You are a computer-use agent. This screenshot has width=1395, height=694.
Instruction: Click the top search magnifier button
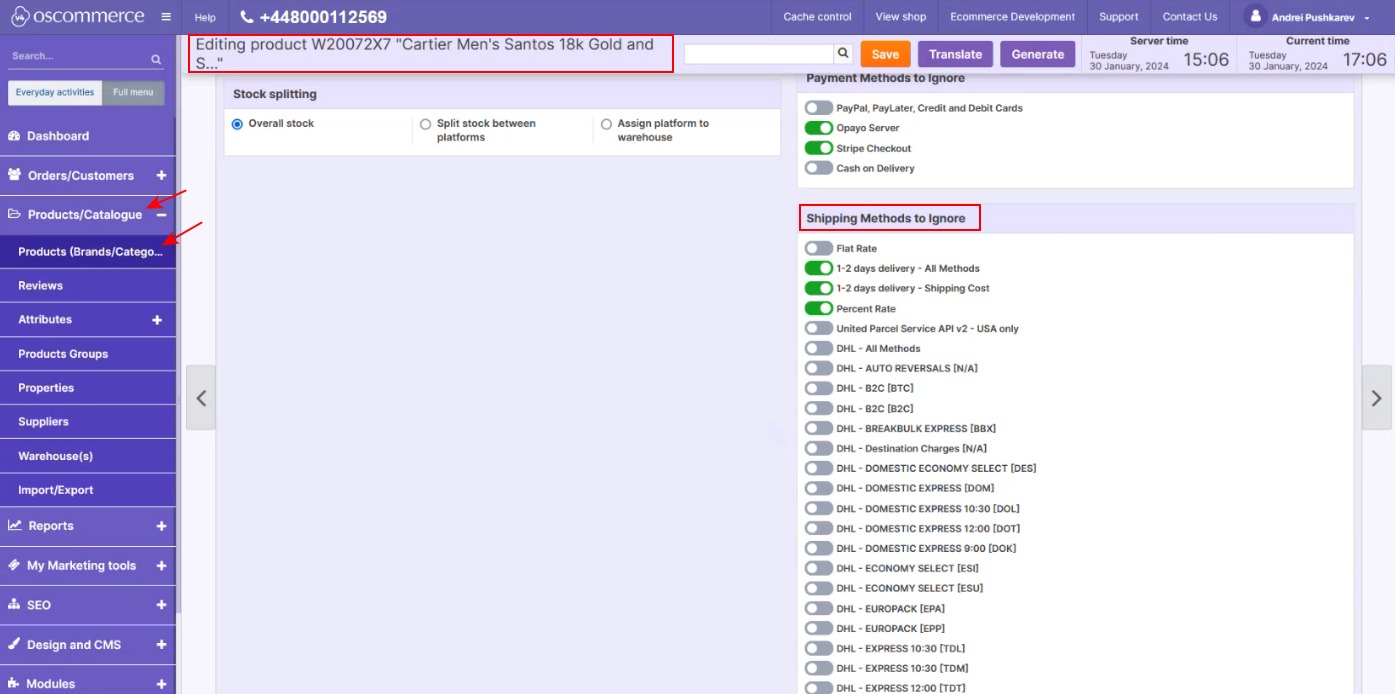tap(843, 54)
